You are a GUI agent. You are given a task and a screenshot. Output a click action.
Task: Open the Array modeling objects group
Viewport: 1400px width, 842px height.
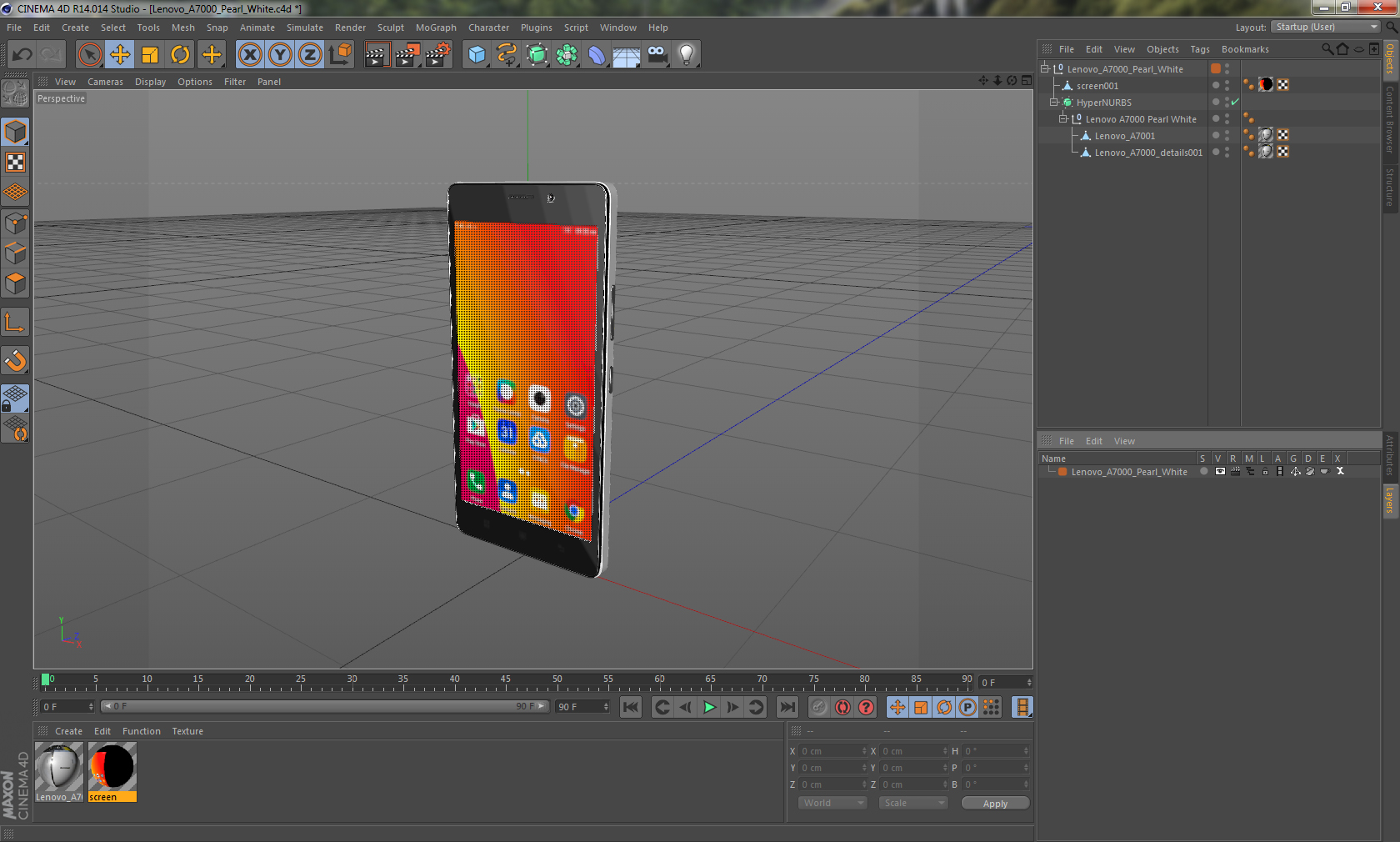pyautogui.click(x=567, y=55)
